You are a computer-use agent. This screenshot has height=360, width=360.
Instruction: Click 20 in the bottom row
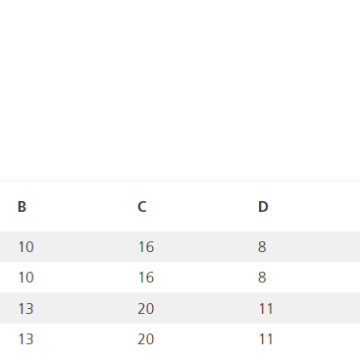(x=146, y=339)
